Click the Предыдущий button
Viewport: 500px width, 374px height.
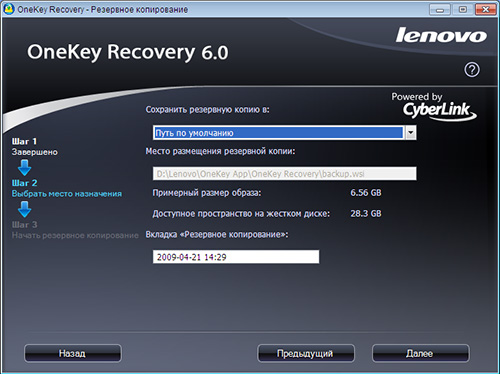306,353
